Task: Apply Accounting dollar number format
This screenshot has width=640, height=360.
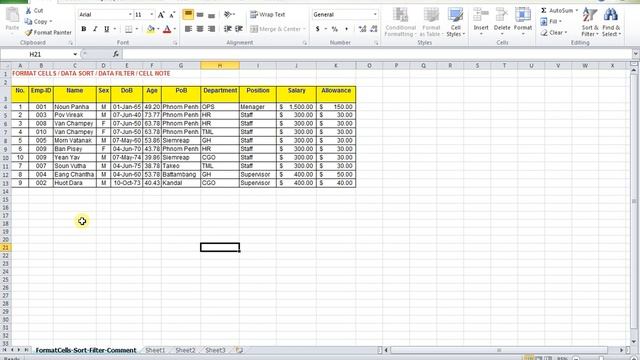Action: click(317, 29)
